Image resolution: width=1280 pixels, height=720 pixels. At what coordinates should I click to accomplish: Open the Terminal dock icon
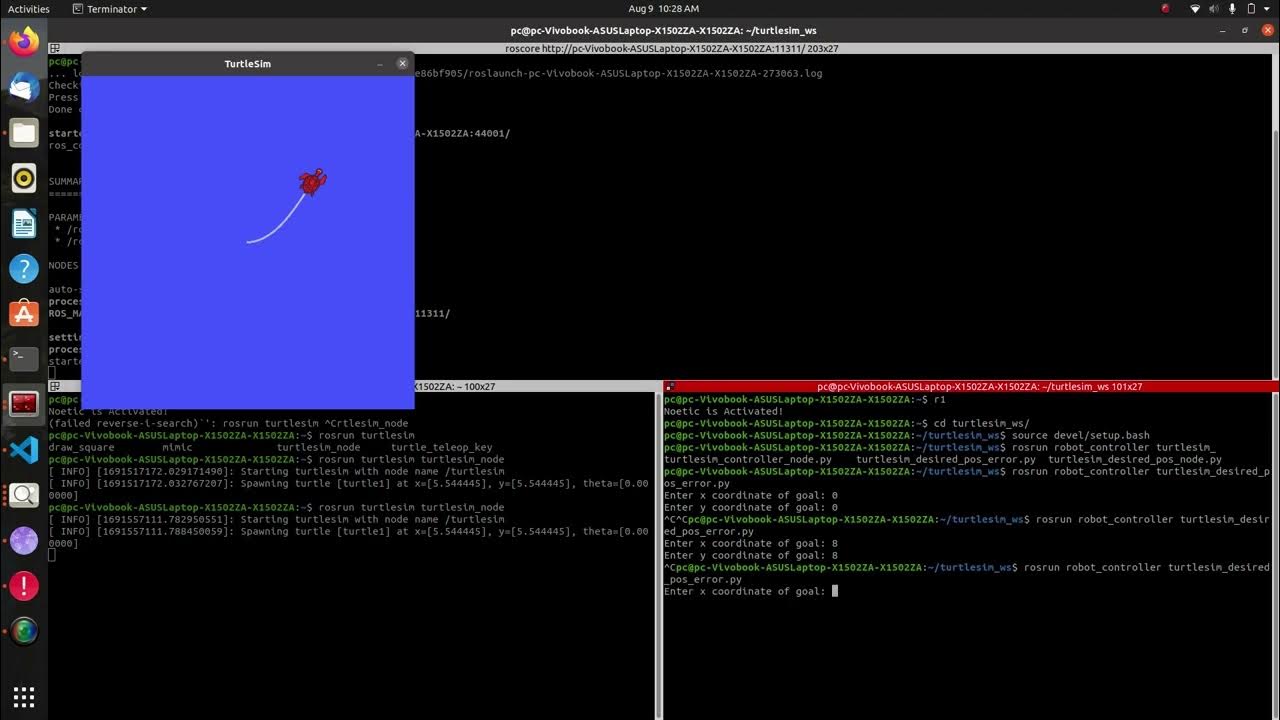click(x=24, y=358)
